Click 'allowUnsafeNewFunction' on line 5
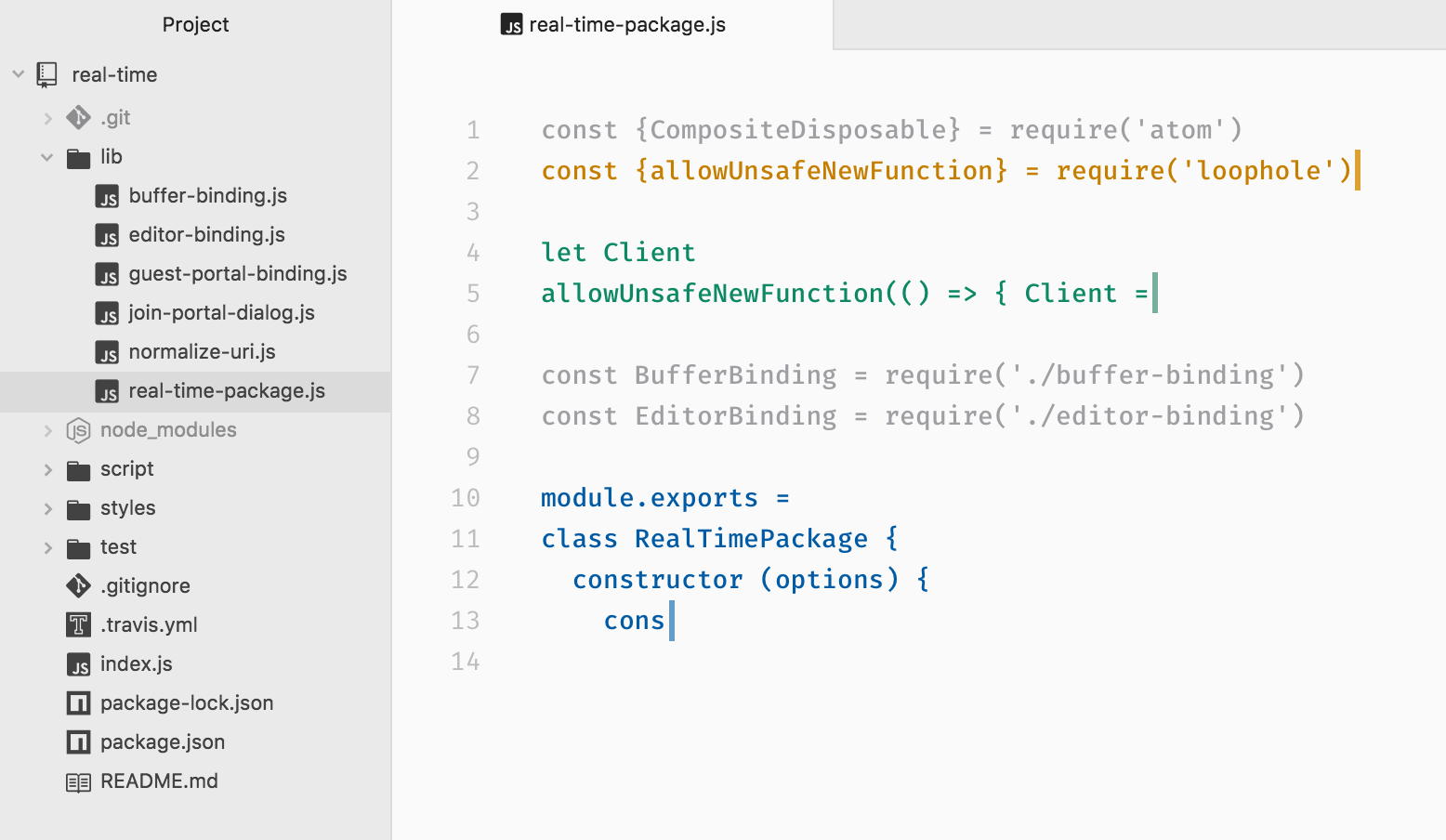 (x=712, y=294)
